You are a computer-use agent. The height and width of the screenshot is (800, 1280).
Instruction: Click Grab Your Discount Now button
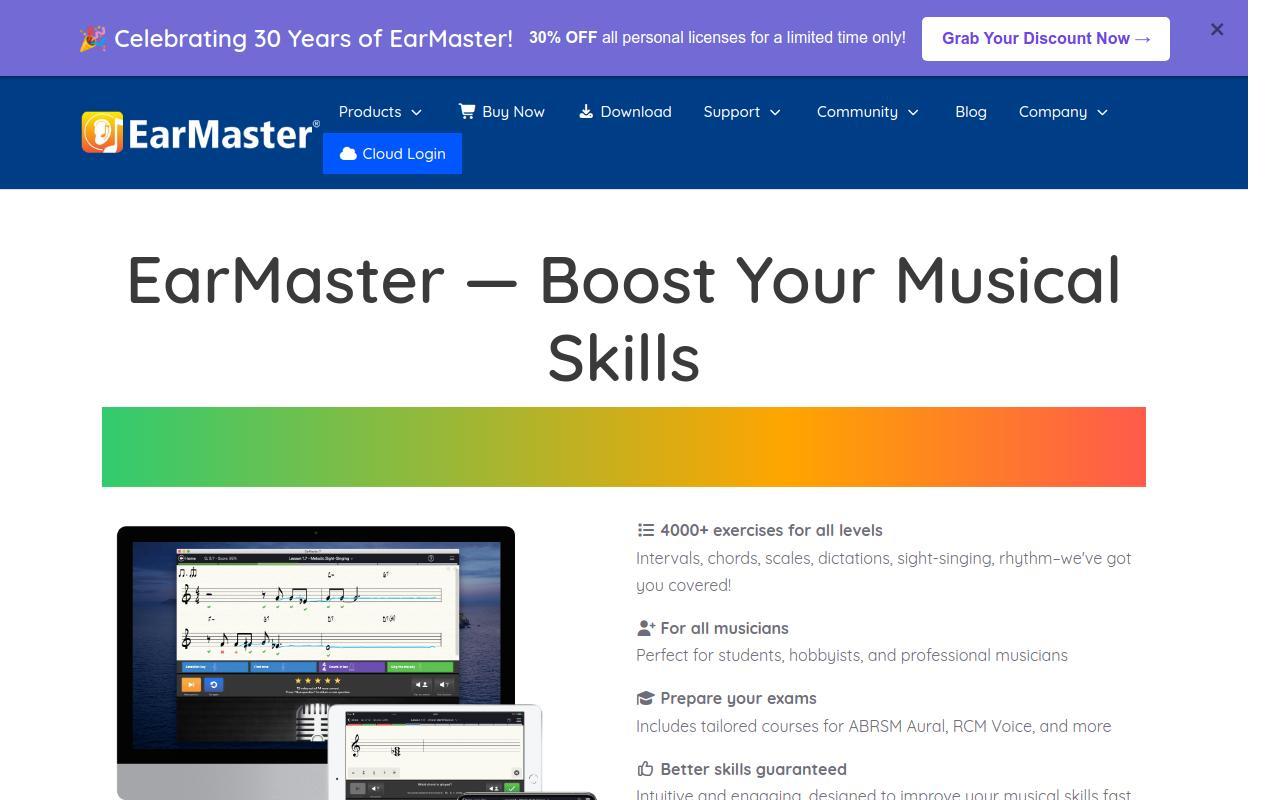(1046, 39)
